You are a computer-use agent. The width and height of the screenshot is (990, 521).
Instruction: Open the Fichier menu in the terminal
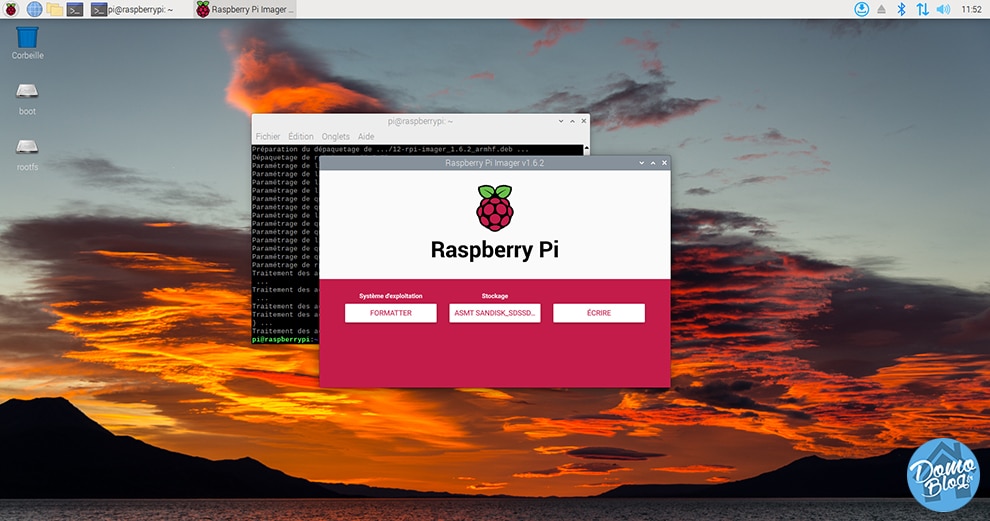(x=268, y=136)
